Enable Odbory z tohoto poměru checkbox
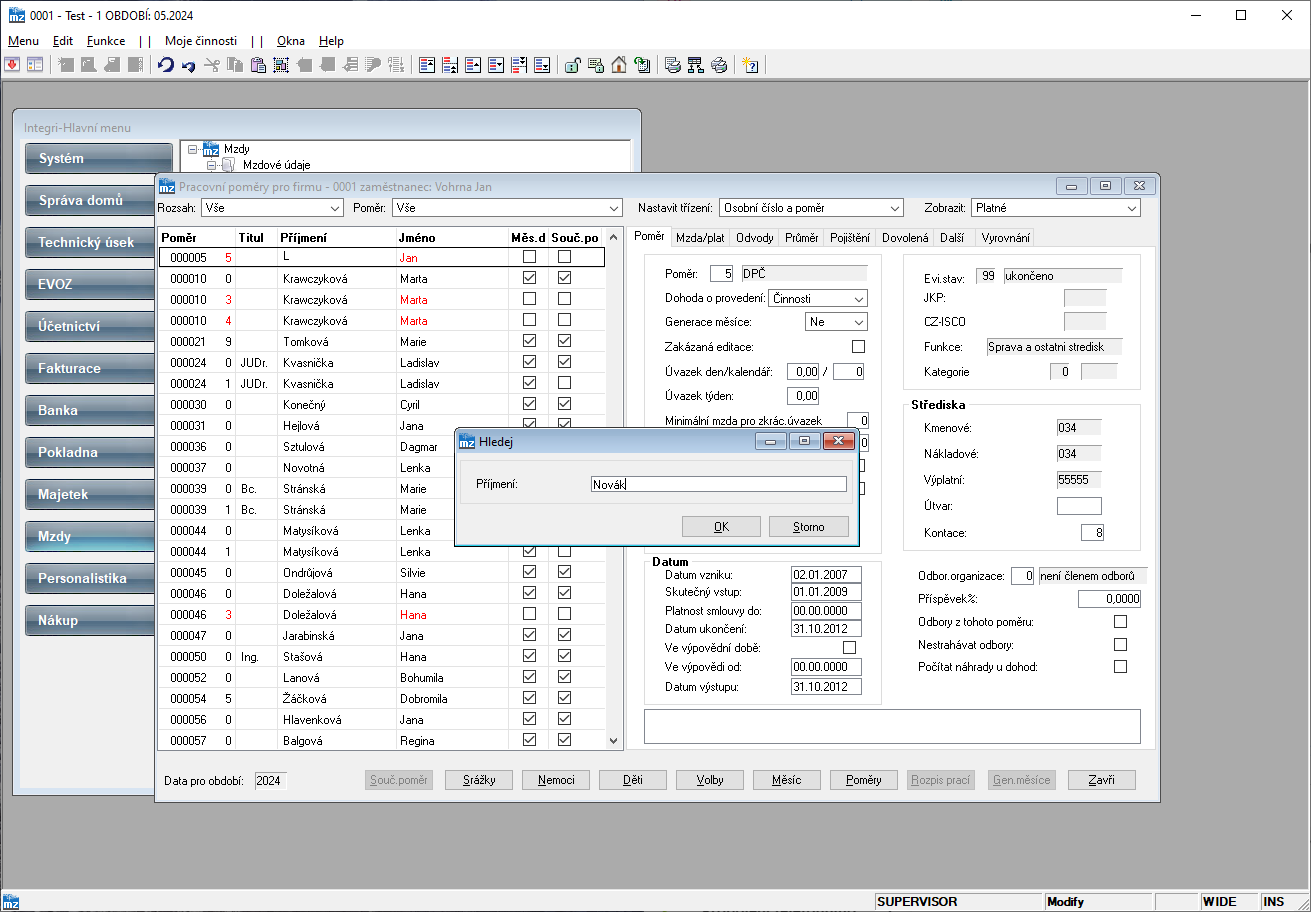The image size is (1311, 916). (x=1120, y=622)
